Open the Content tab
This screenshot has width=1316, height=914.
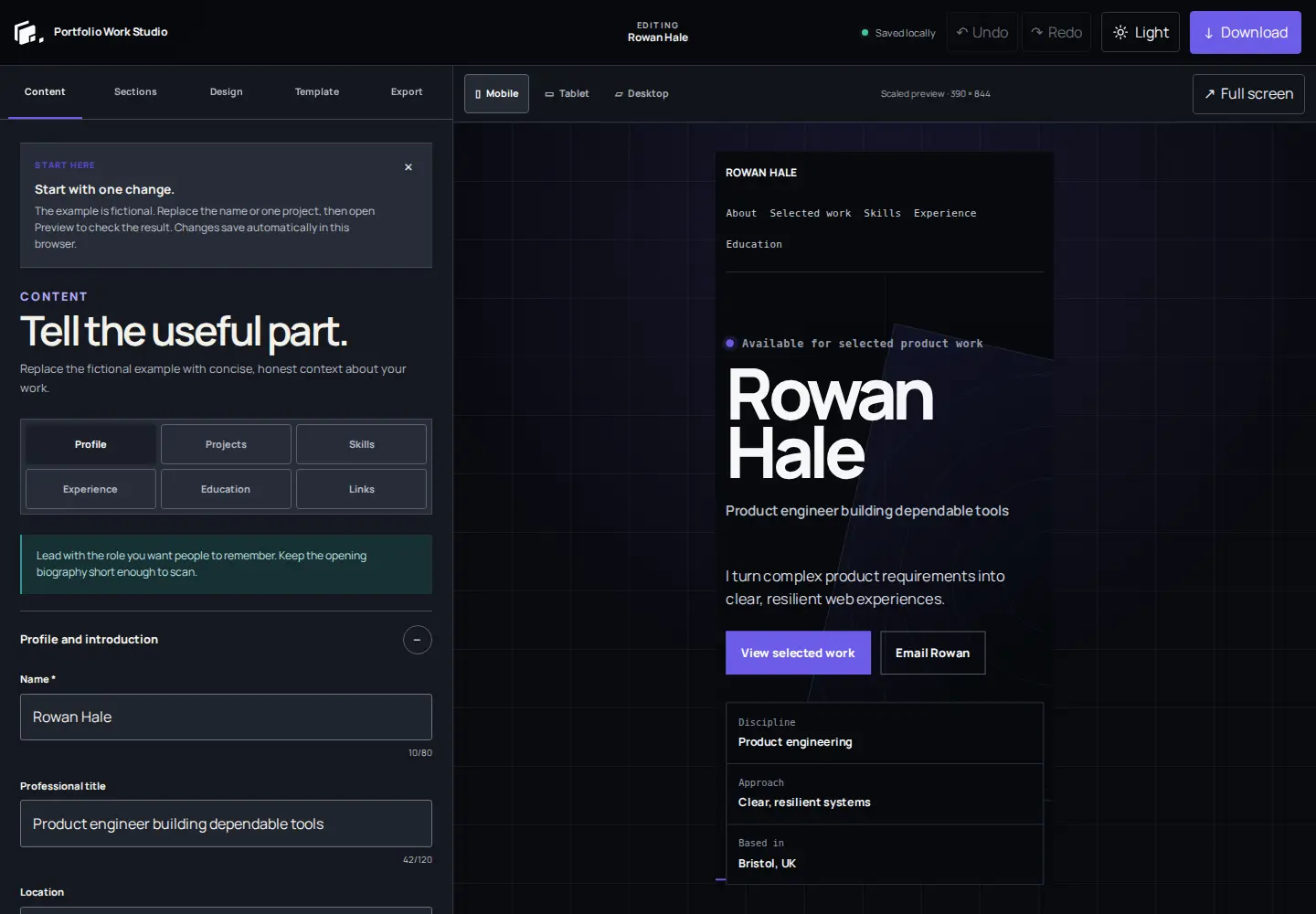pos(45,92)
